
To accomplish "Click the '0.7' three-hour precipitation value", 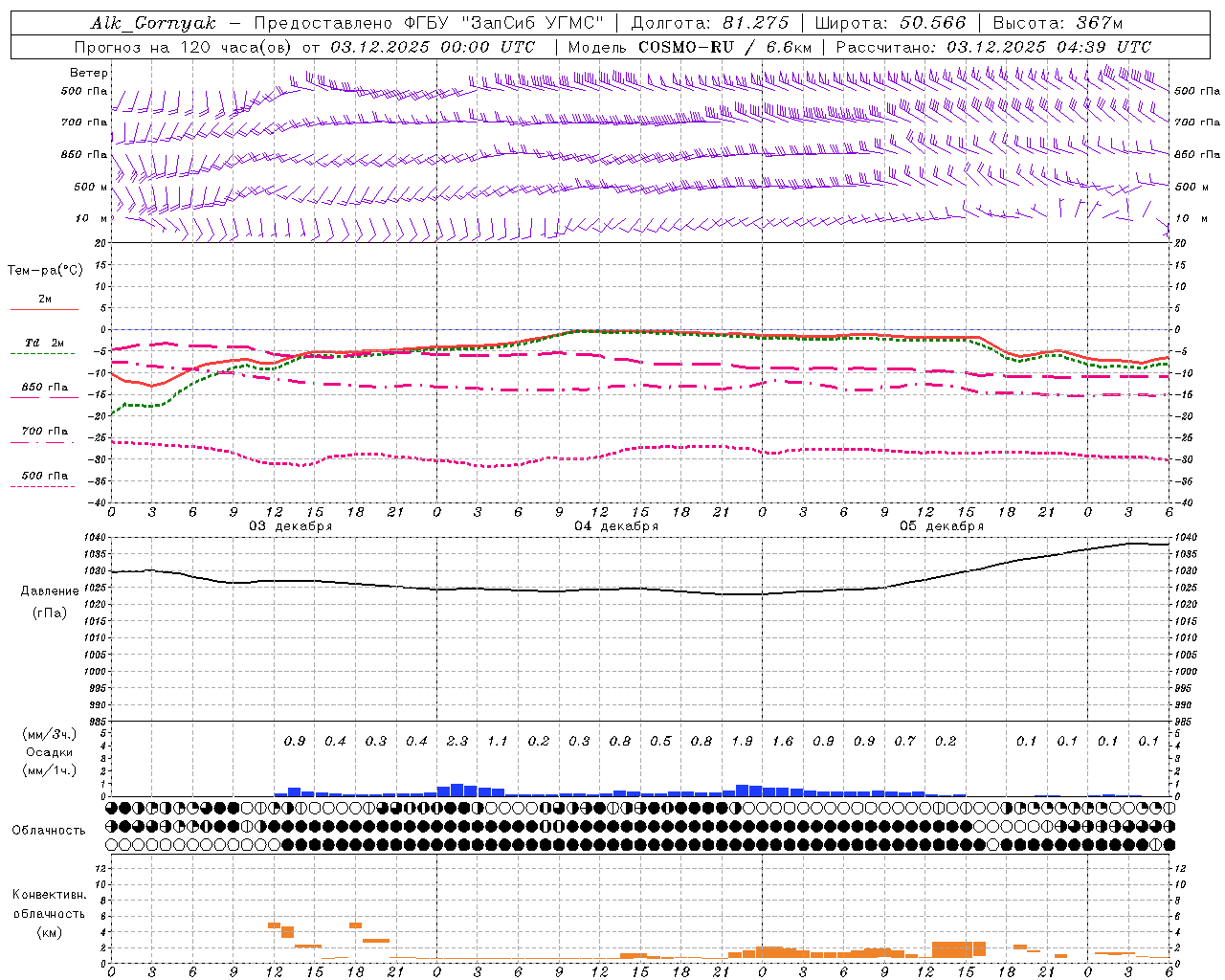I will pyautogui.click(x=904, y=741).
